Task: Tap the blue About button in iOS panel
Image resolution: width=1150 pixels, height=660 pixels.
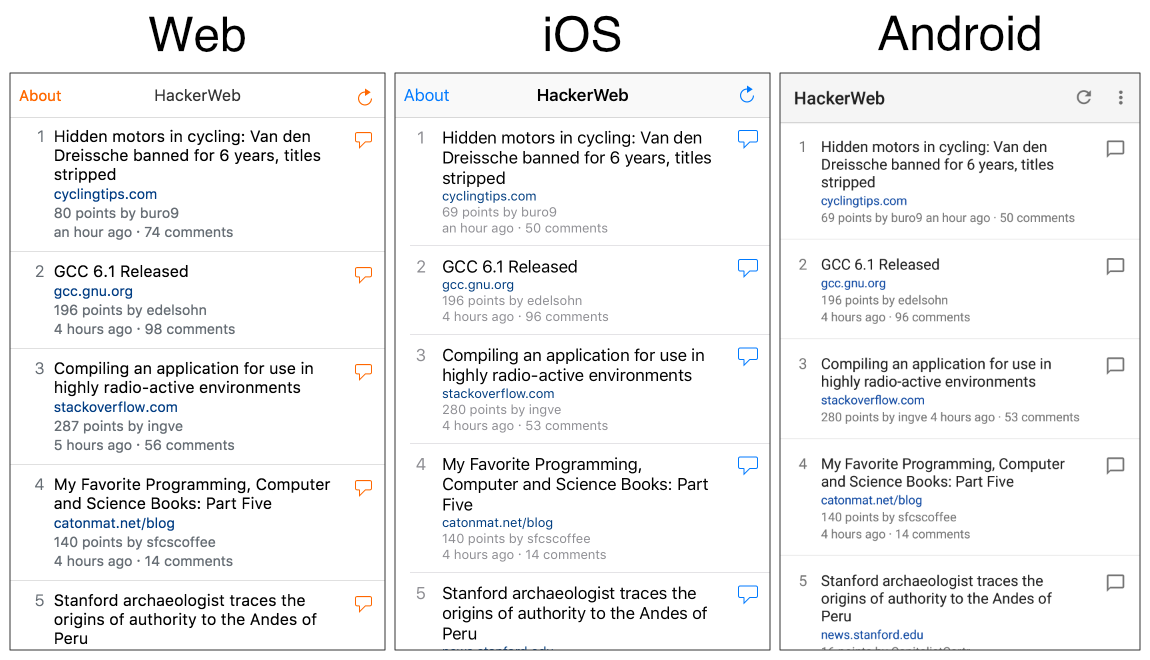Action: click(426, 96)
